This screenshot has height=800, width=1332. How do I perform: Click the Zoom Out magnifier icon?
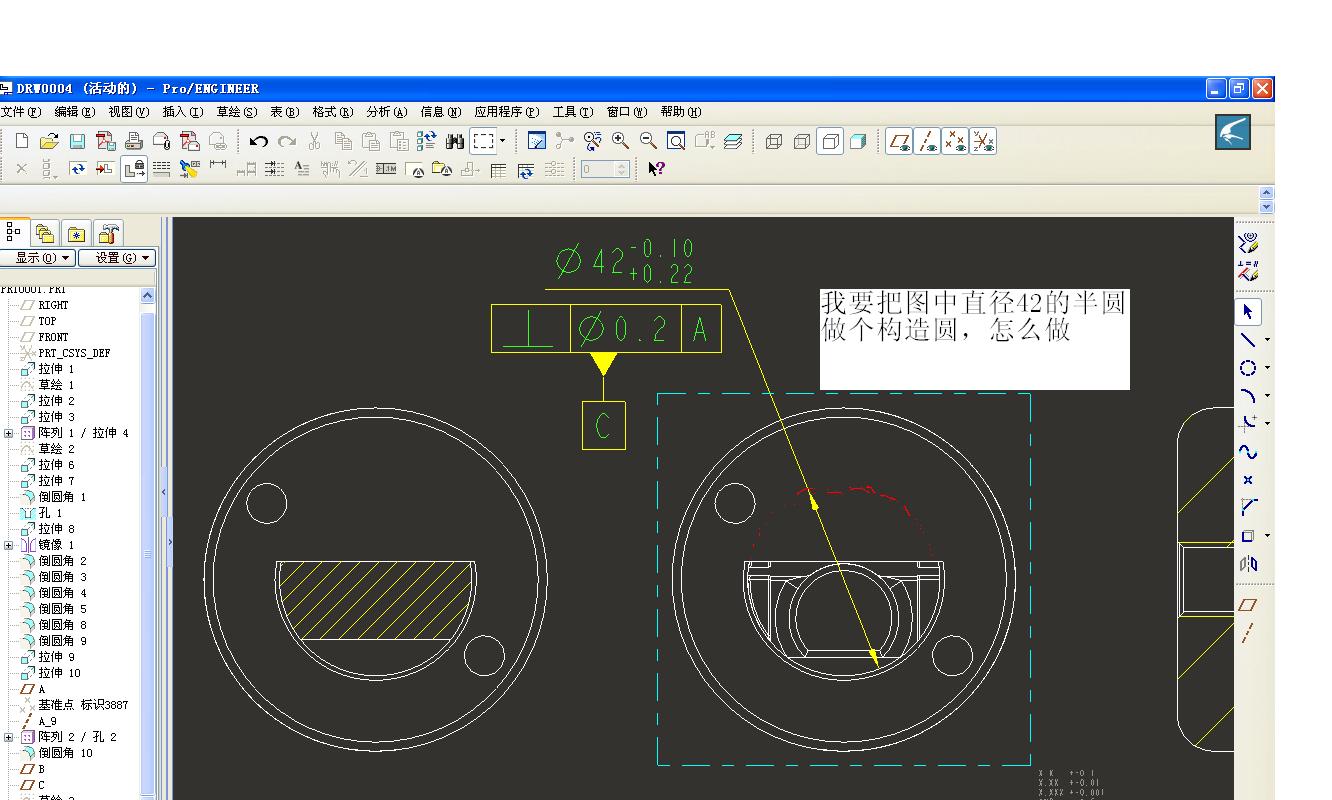point(649,141)
